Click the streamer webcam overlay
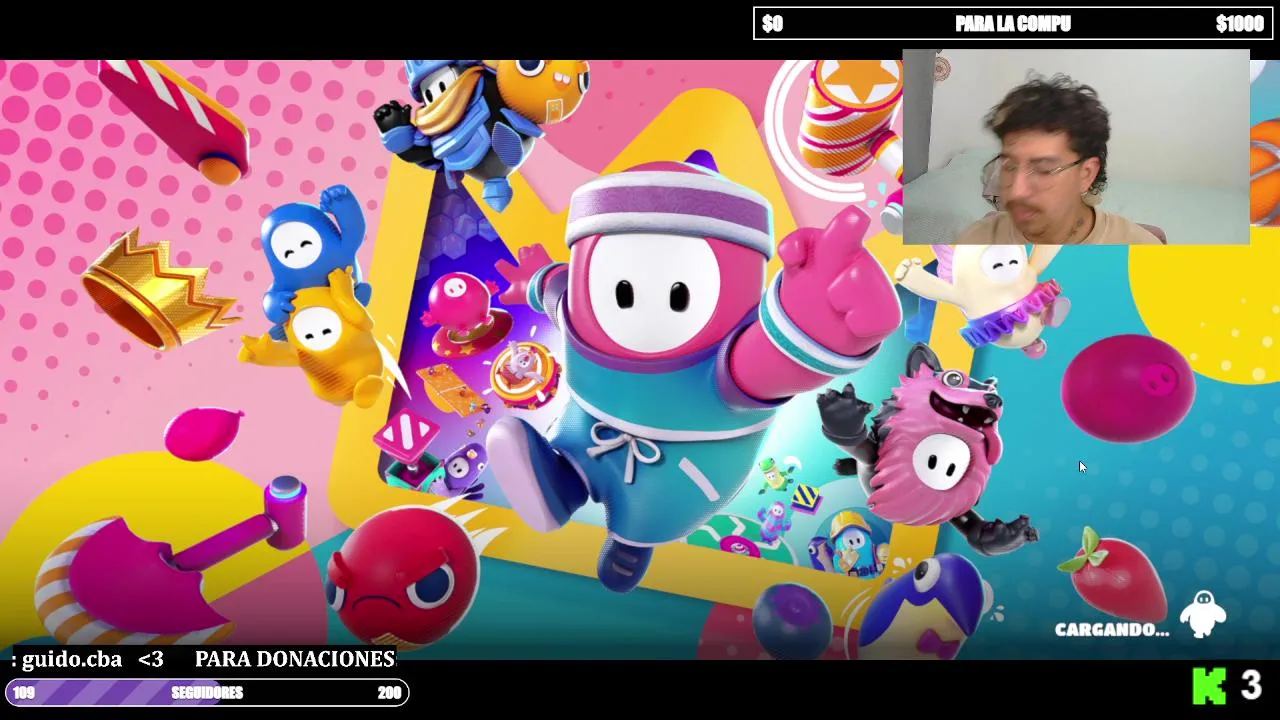 [1076, 147]
